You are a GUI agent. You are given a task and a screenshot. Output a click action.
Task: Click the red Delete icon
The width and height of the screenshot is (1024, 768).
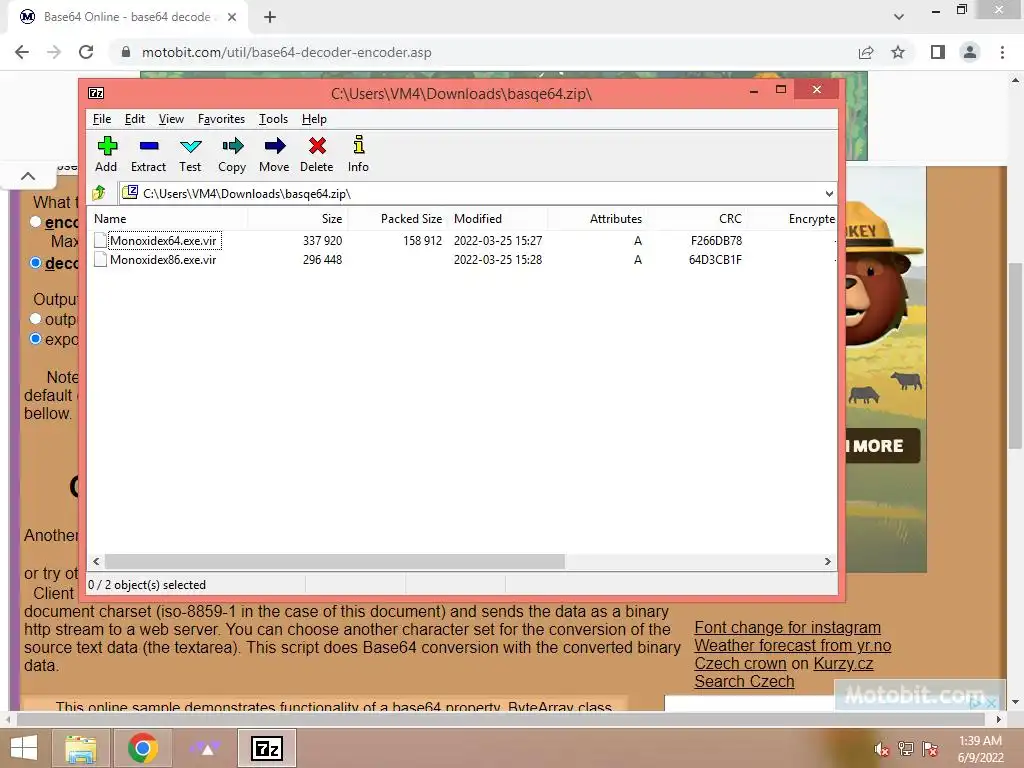pos(317,146)
